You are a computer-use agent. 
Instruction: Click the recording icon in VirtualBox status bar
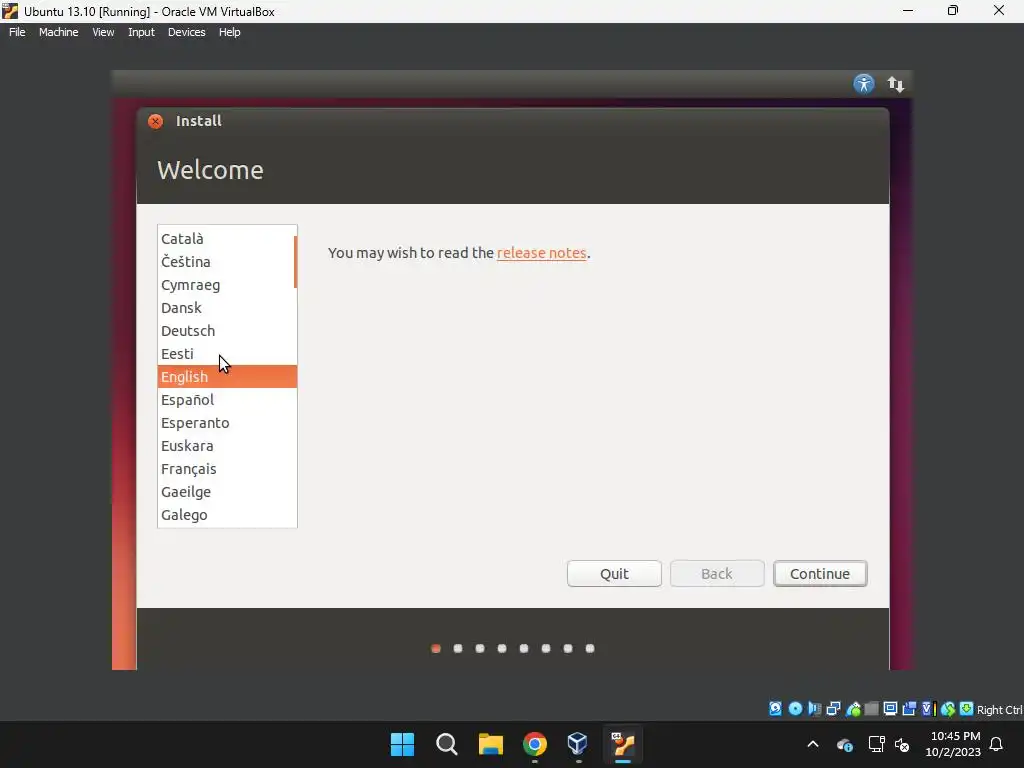[909, 709]
